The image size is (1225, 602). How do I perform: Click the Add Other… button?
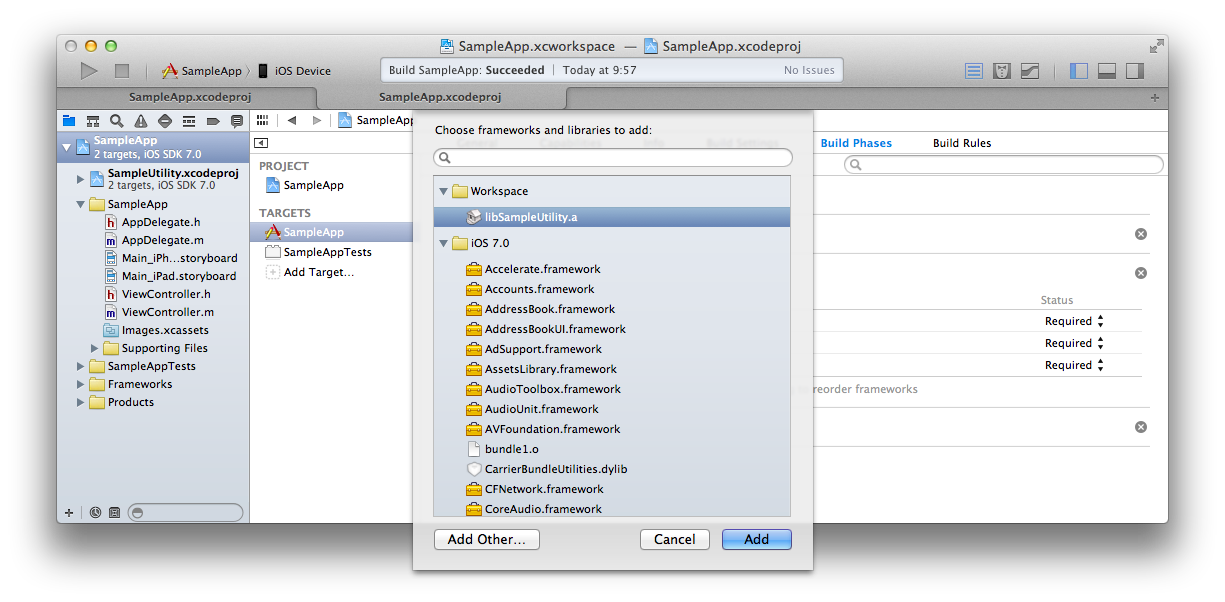pos(486,539)
